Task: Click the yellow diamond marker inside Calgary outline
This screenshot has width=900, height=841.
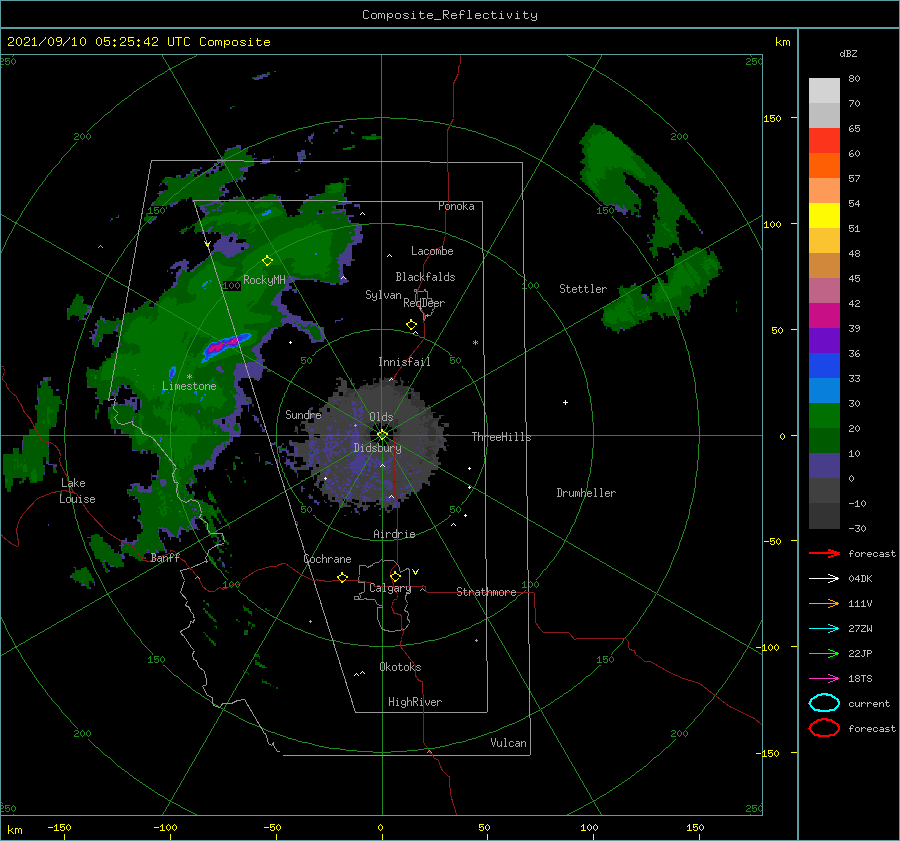Action: 395,576
